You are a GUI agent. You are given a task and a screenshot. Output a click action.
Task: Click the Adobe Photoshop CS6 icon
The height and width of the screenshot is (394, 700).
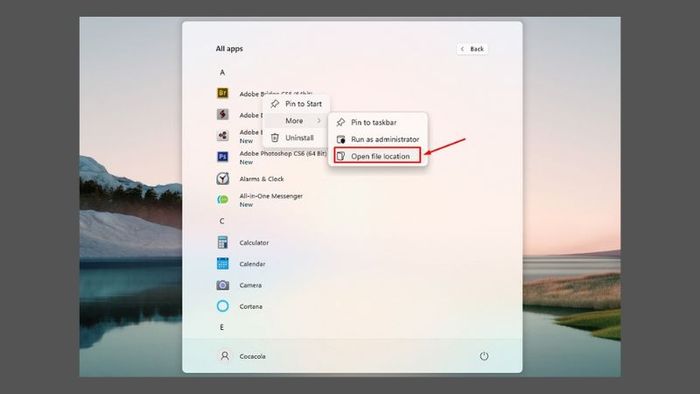pyautogui.click(x=222, y=157)
